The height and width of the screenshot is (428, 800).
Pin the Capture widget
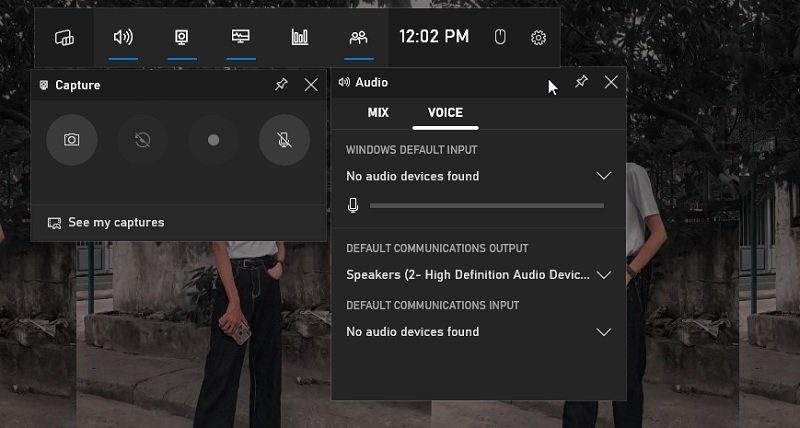click(x=281, y=85)
